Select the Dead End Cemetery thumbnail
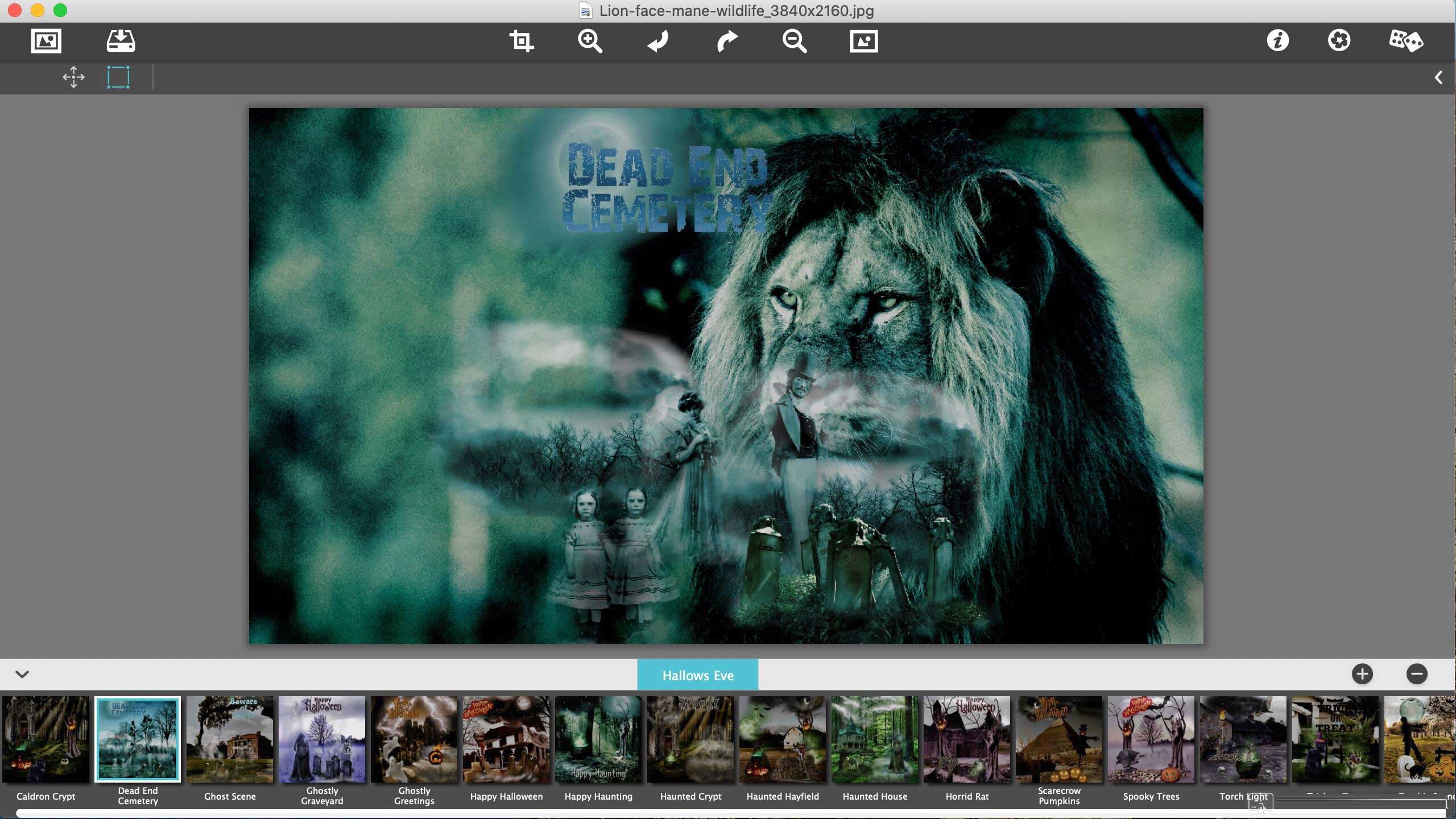 pos(137,740)
